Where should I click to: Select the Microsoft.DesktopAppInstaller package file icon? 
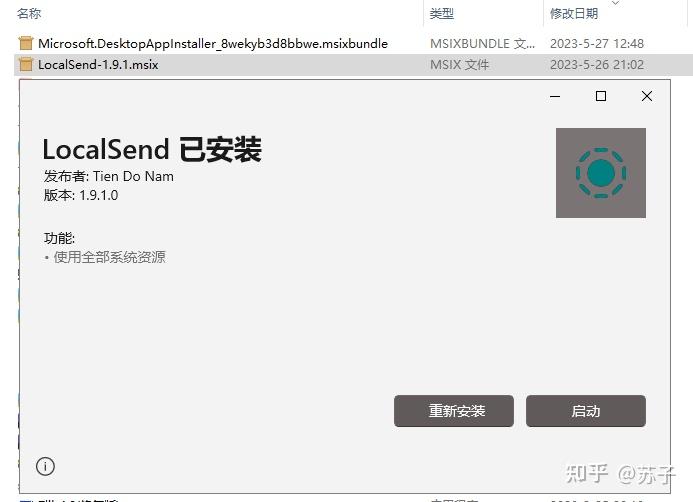coord(26,43)
